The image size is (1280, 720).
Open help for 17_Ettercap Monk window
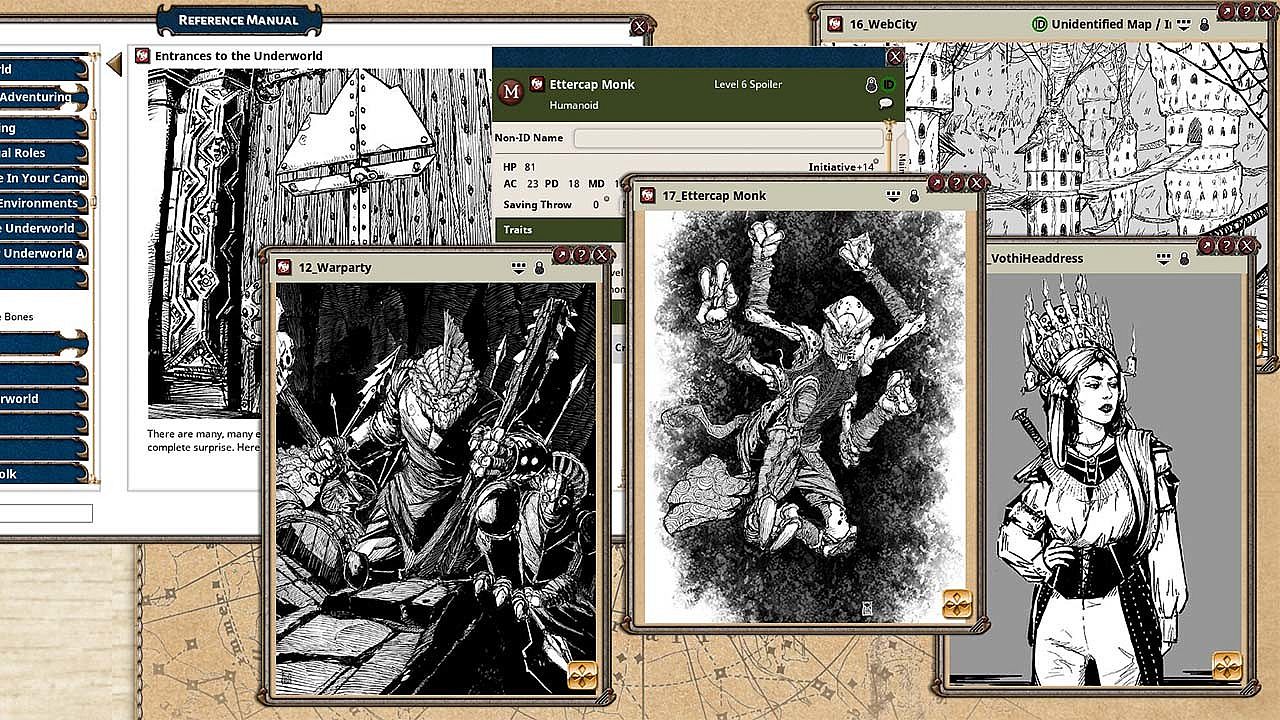click(x=956, y=183)
